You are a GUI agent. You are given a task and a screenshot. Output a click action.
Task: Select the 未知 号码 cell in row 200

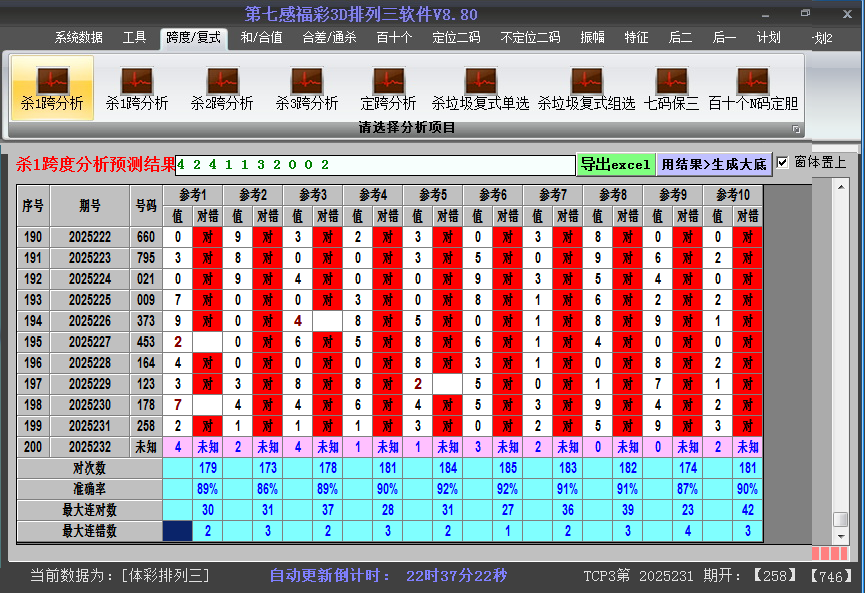(x=146, y=447)
